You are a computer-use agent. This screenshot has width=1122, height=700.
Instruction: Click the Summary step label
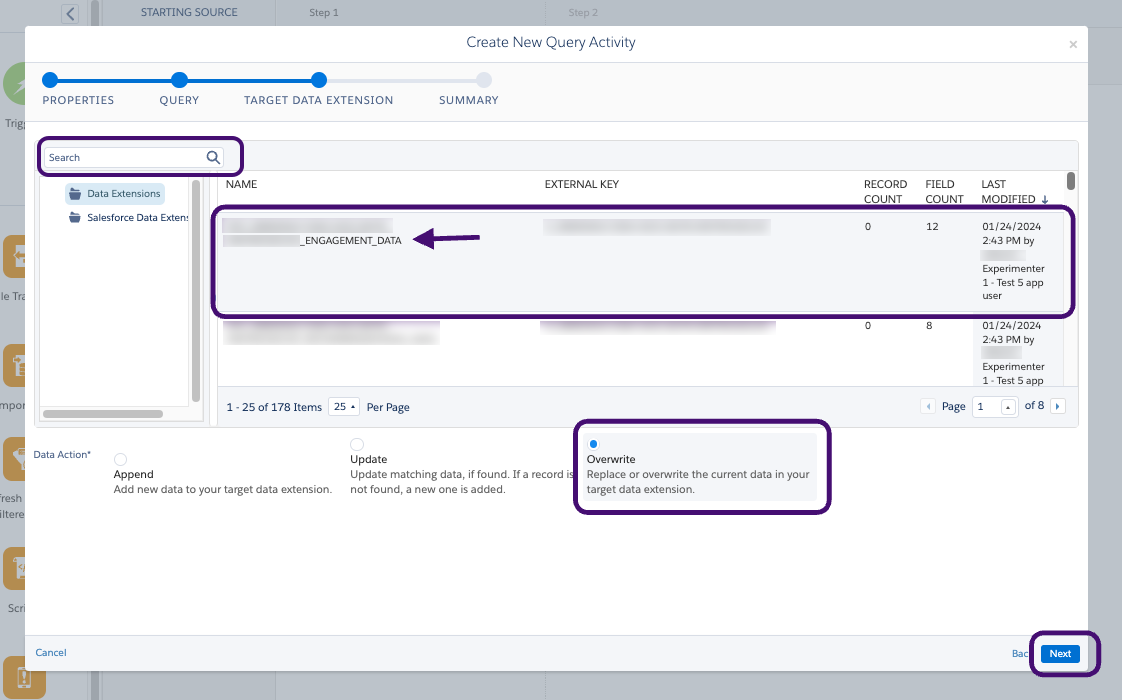468,100
